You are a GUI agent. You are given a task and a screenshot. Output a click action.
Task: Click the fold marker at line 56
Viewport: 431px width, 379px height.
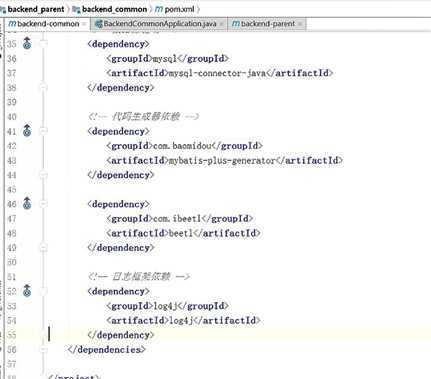click(x=43, y=349)
